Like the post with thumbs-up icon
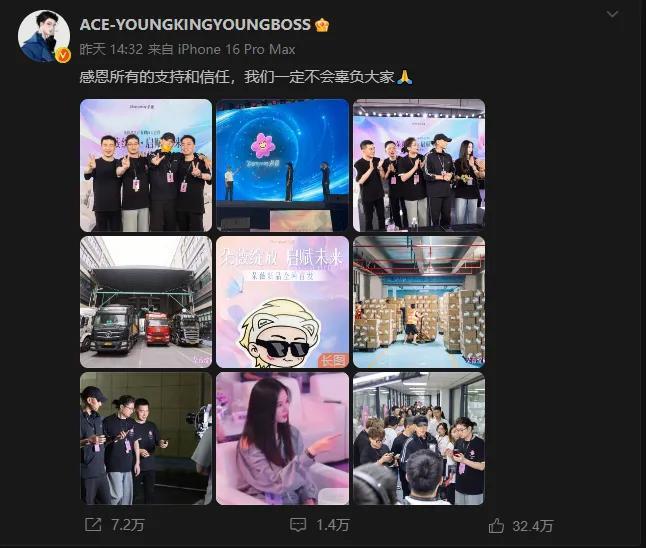Screen dimensions: 646x548 tap(496, 525)
